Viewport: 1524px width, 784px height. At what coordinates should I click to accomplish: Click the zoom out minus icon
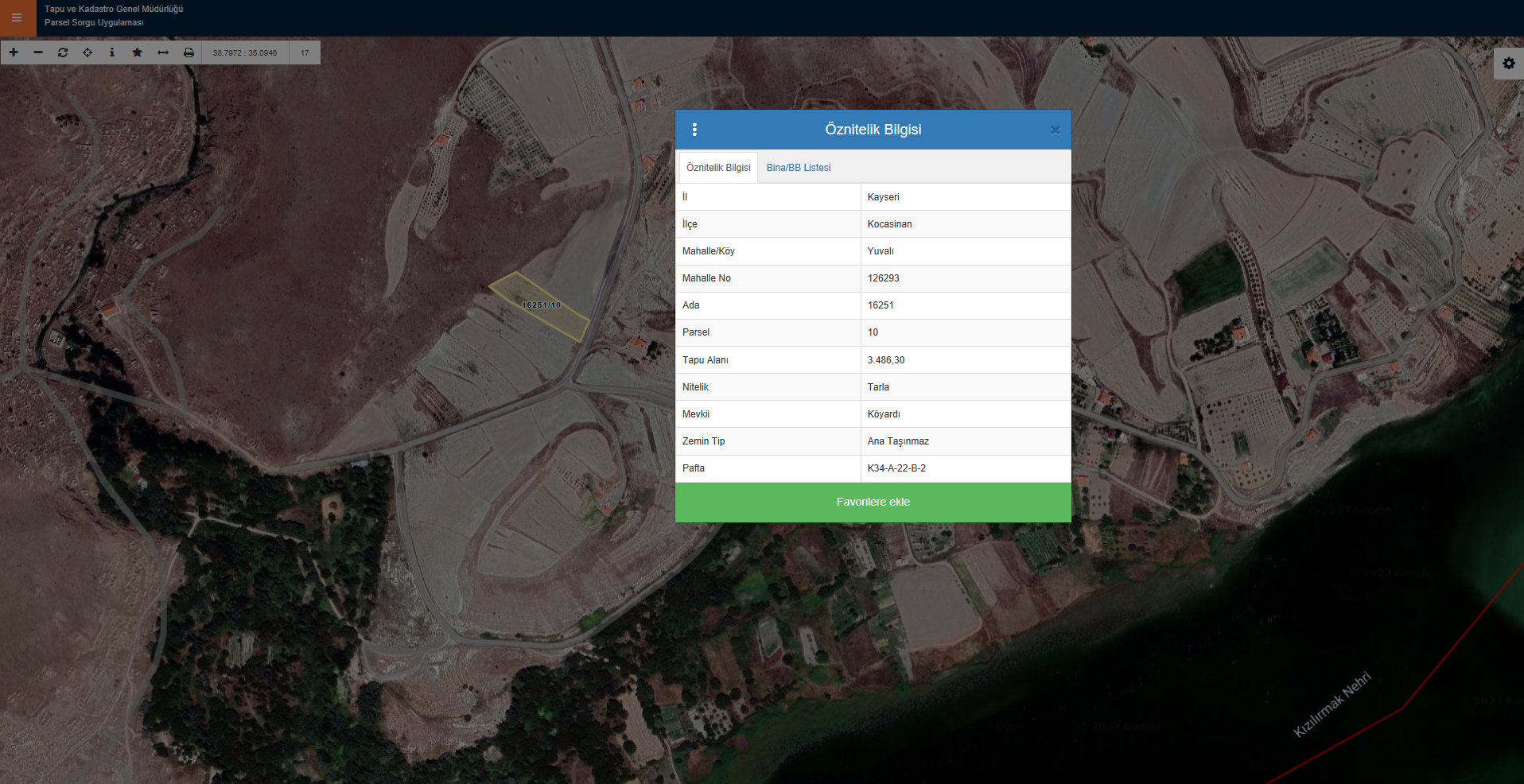38,52
